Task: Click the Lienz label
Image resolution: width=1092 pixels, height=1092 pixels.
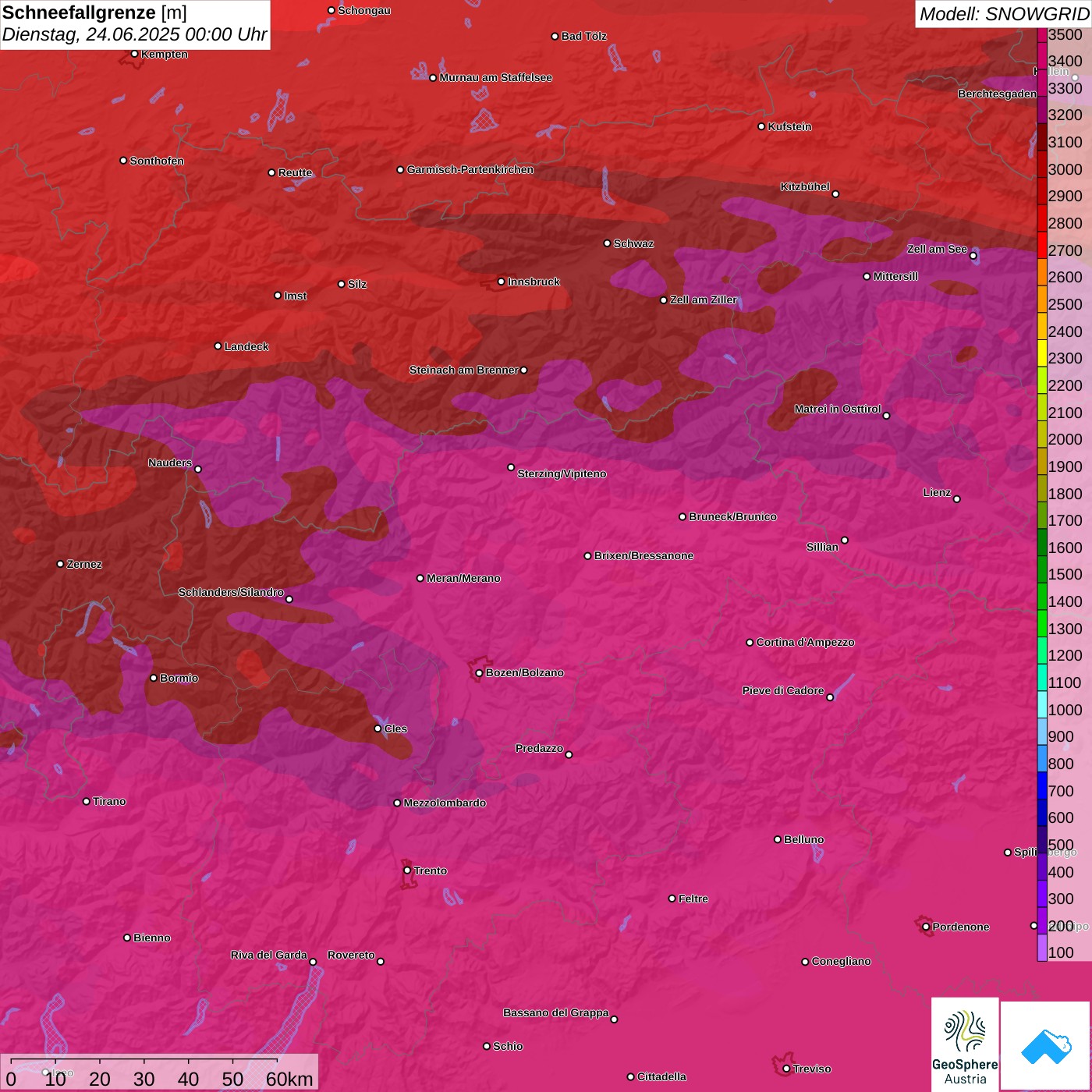Action: (x=936, y=492)
